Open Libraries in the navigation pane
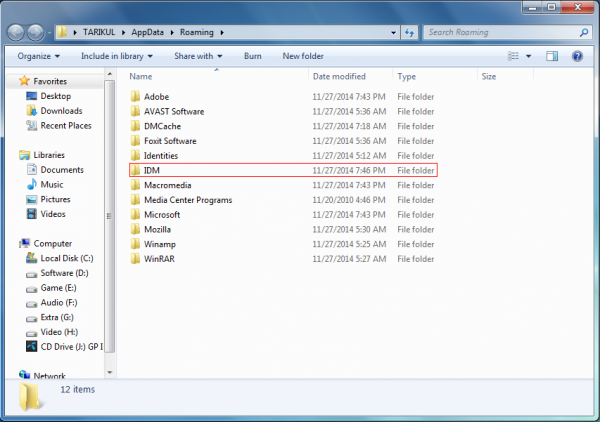Screen dimensions: 600x422 pyautogui.click(x=49, y=155)
